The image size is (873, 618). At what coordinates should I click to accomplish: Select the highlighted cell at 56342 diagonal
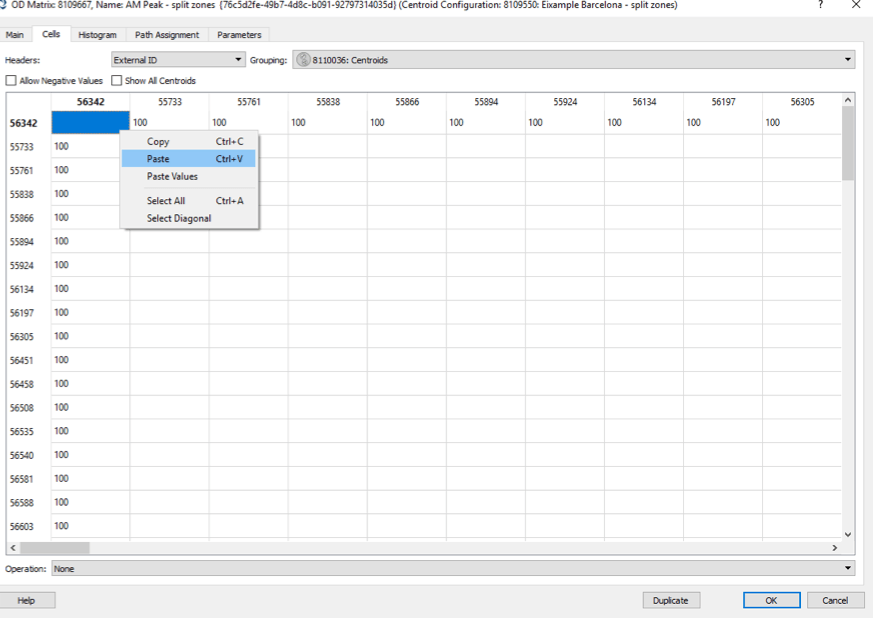(91, 122)
